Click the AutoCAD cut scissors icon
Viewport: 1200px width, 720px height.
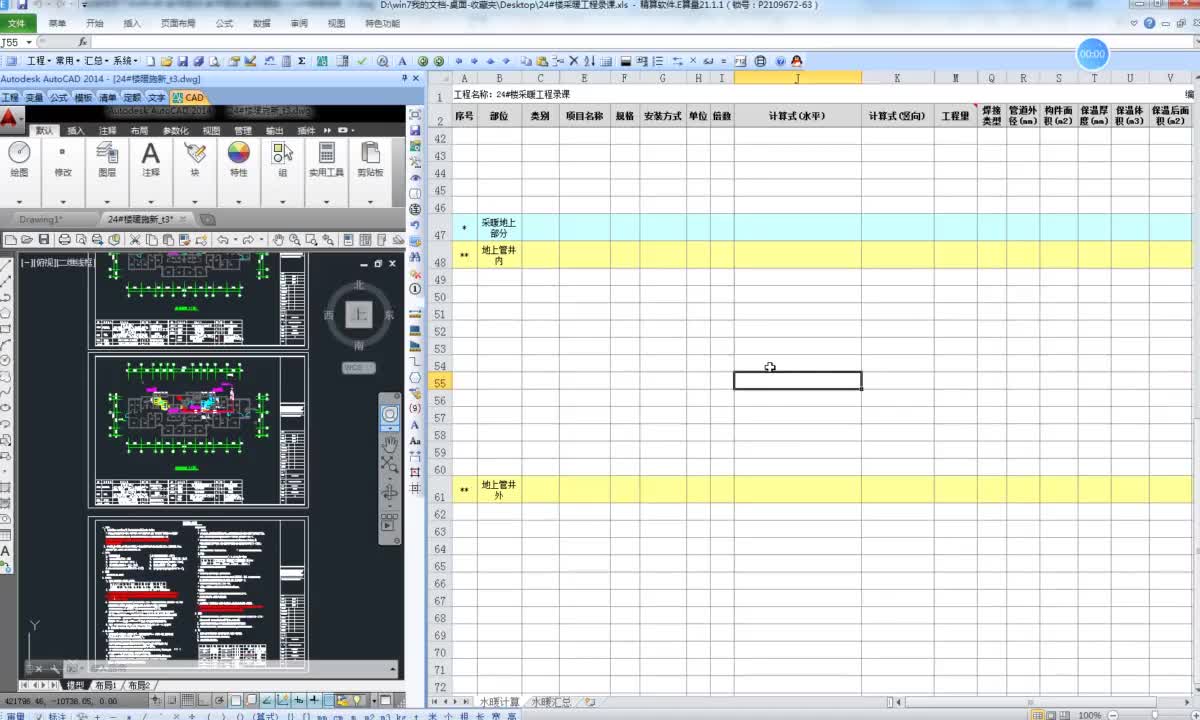click(x=135, y=239)
